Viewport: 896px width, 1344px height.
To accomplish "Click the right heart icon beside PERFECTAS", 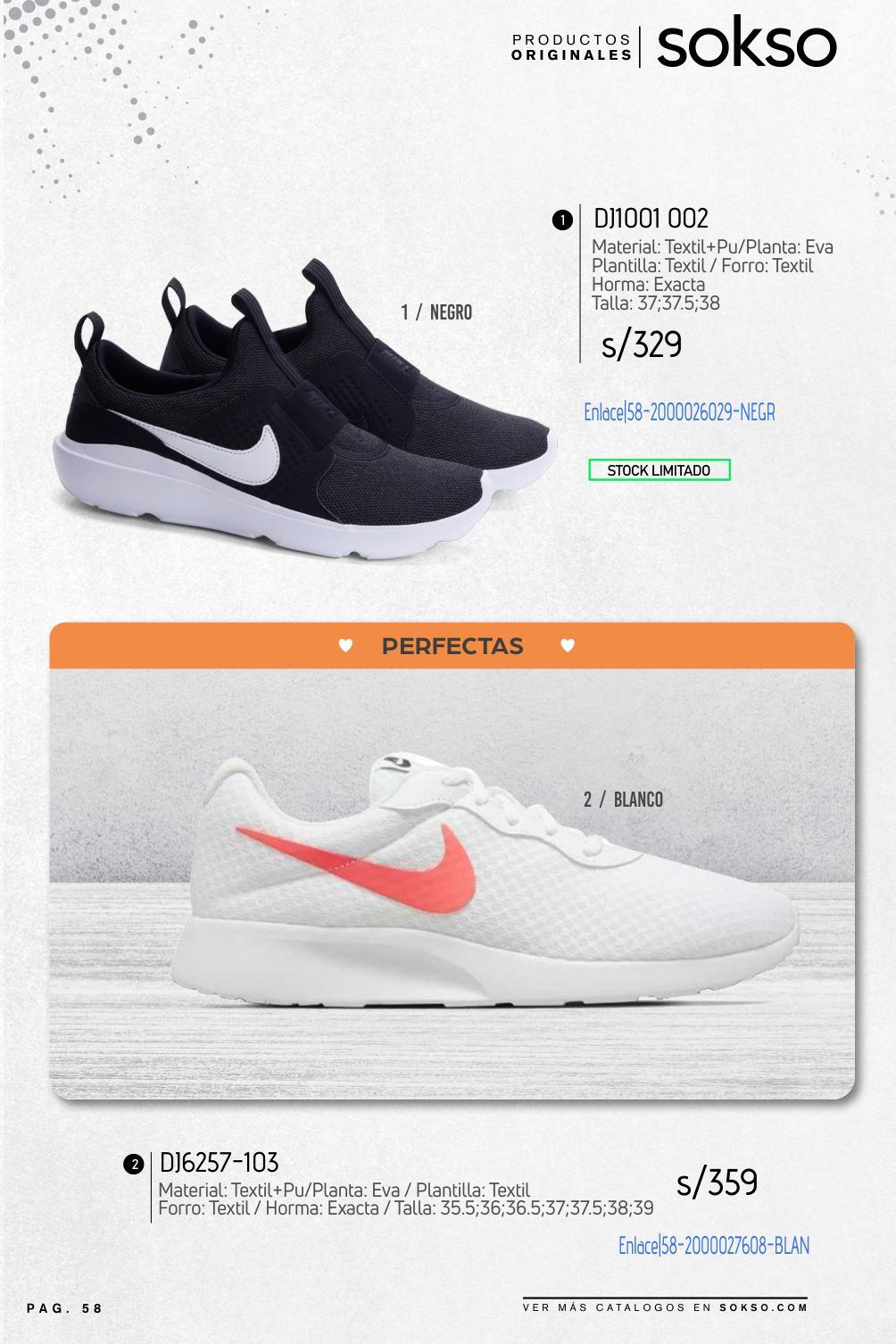I will pyautogui.click(x=568, y=645).
